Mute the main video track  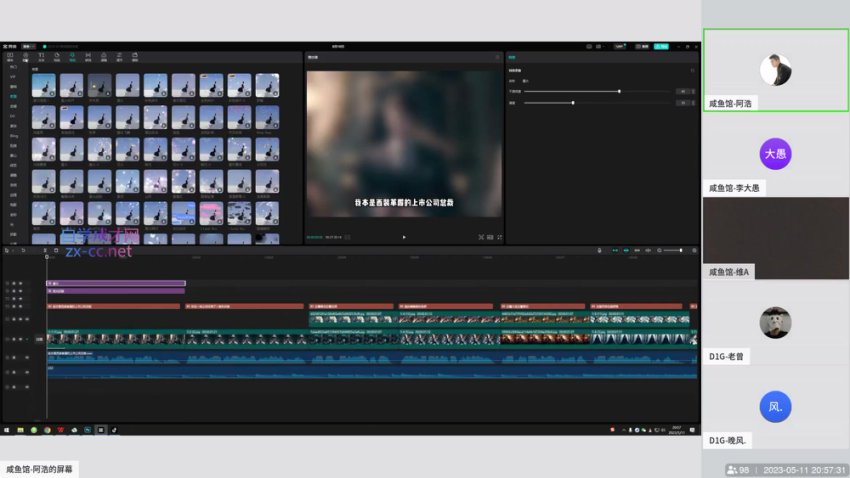(x=26, y=339)
